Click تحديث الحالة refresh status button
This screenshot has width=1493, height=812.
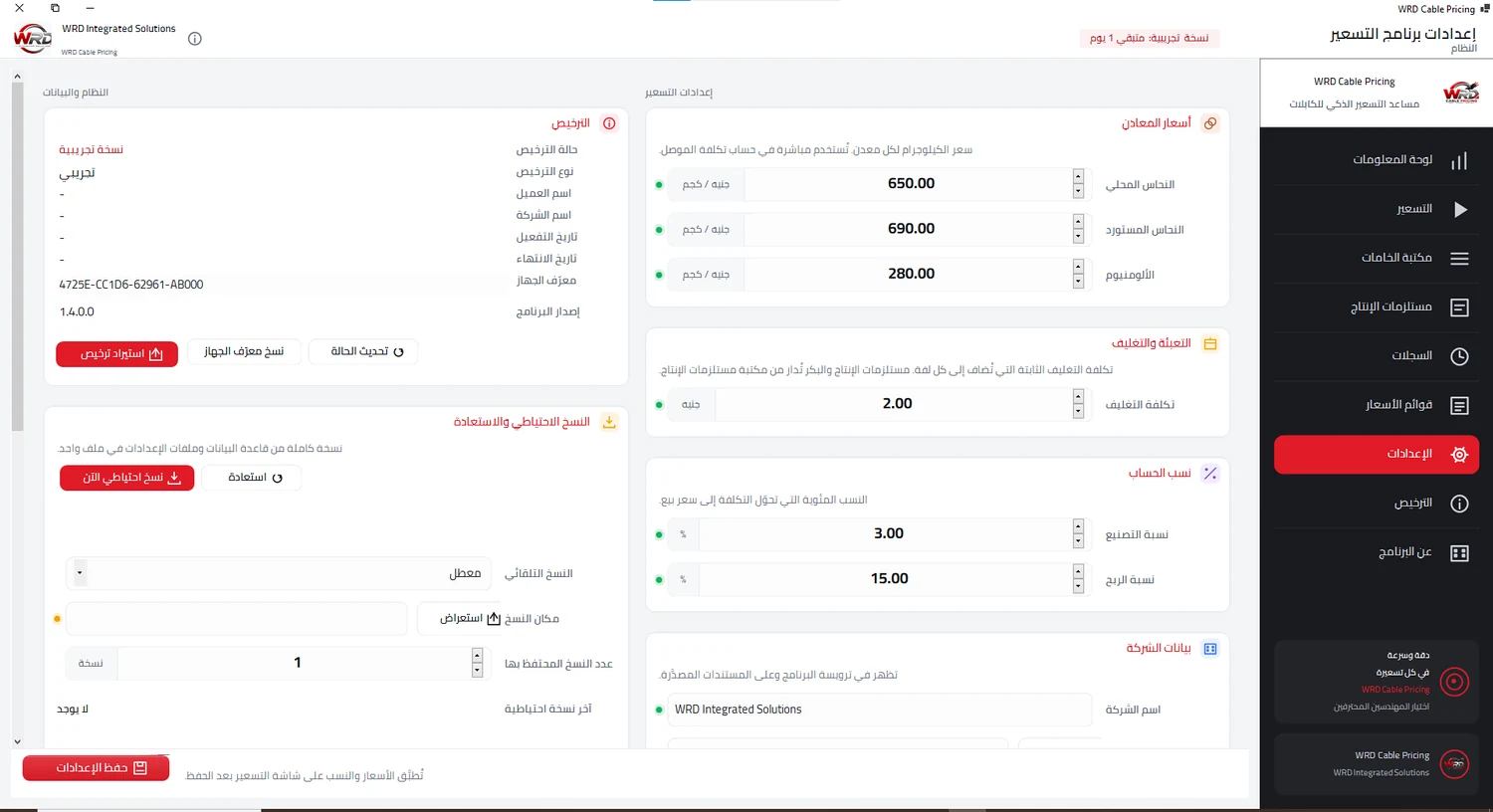[x=363, y=351]
